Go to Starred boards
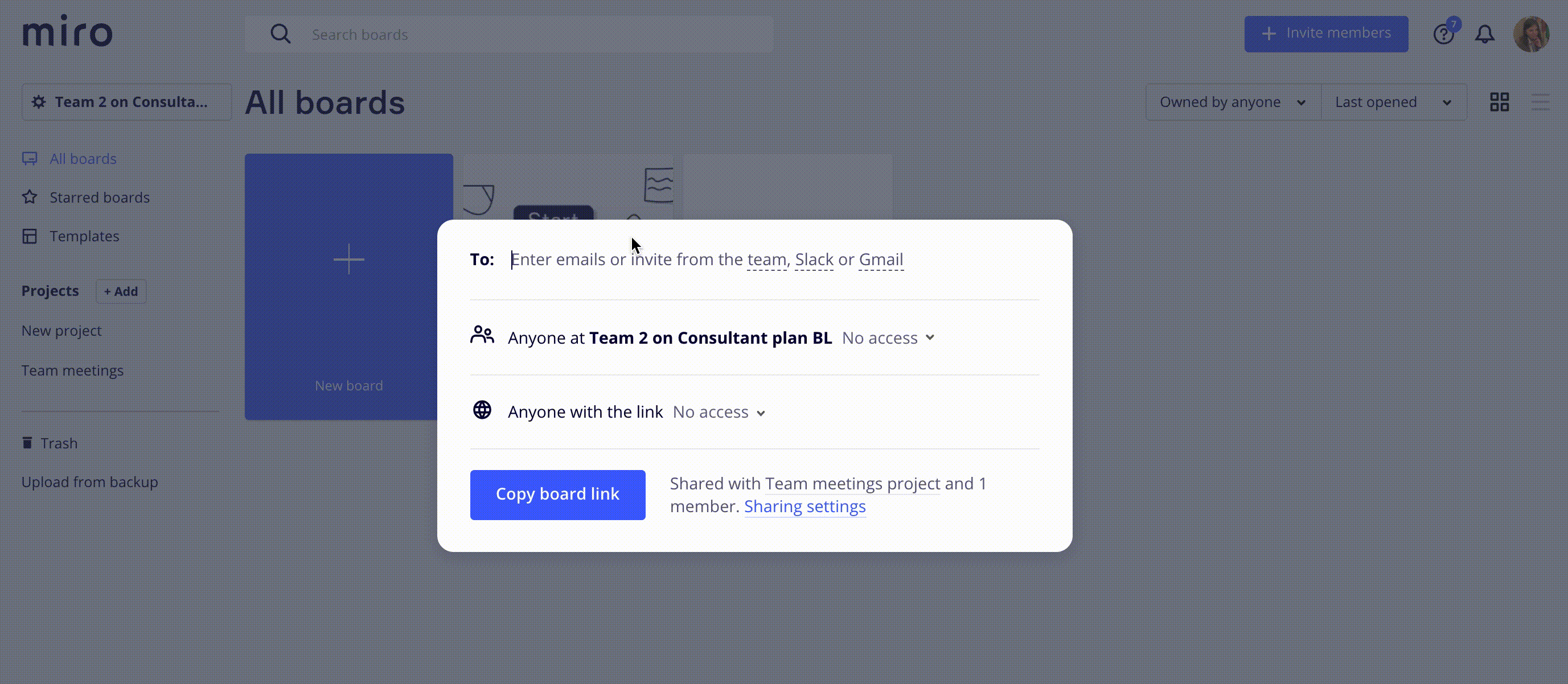 [99, 197]
